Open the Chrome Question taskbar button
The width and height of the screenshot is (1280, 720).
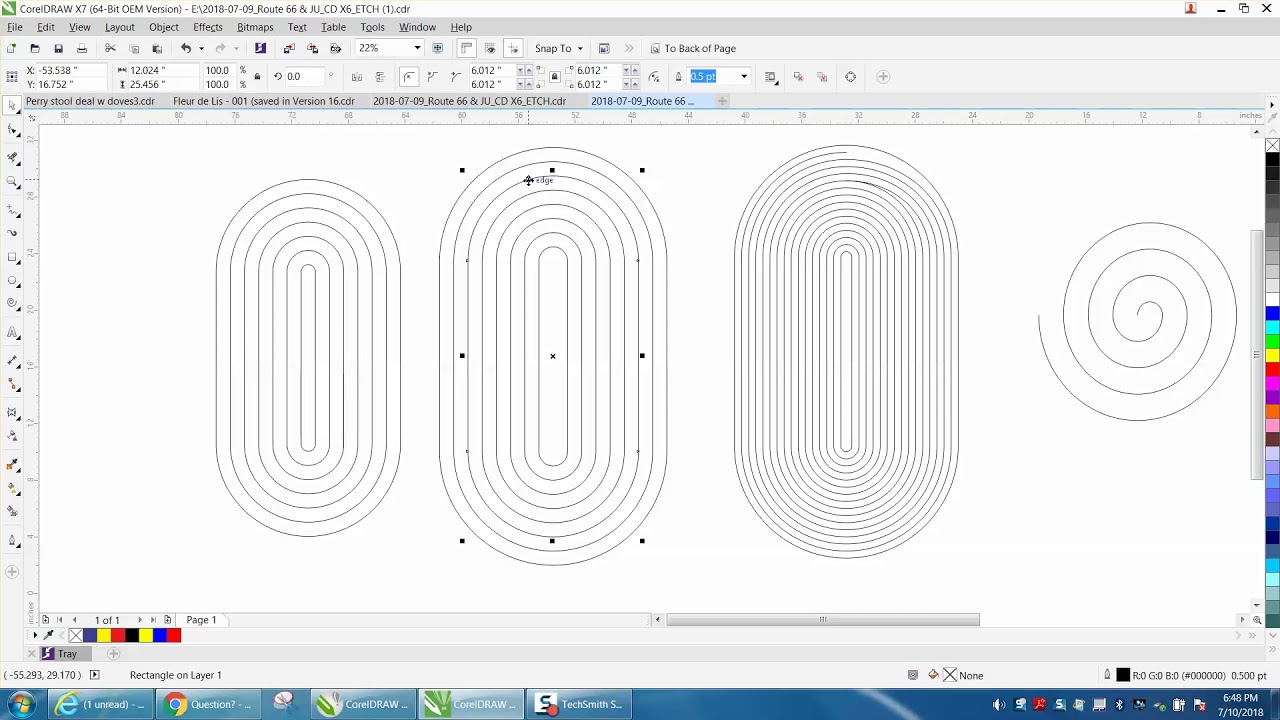tap(209, 704)
